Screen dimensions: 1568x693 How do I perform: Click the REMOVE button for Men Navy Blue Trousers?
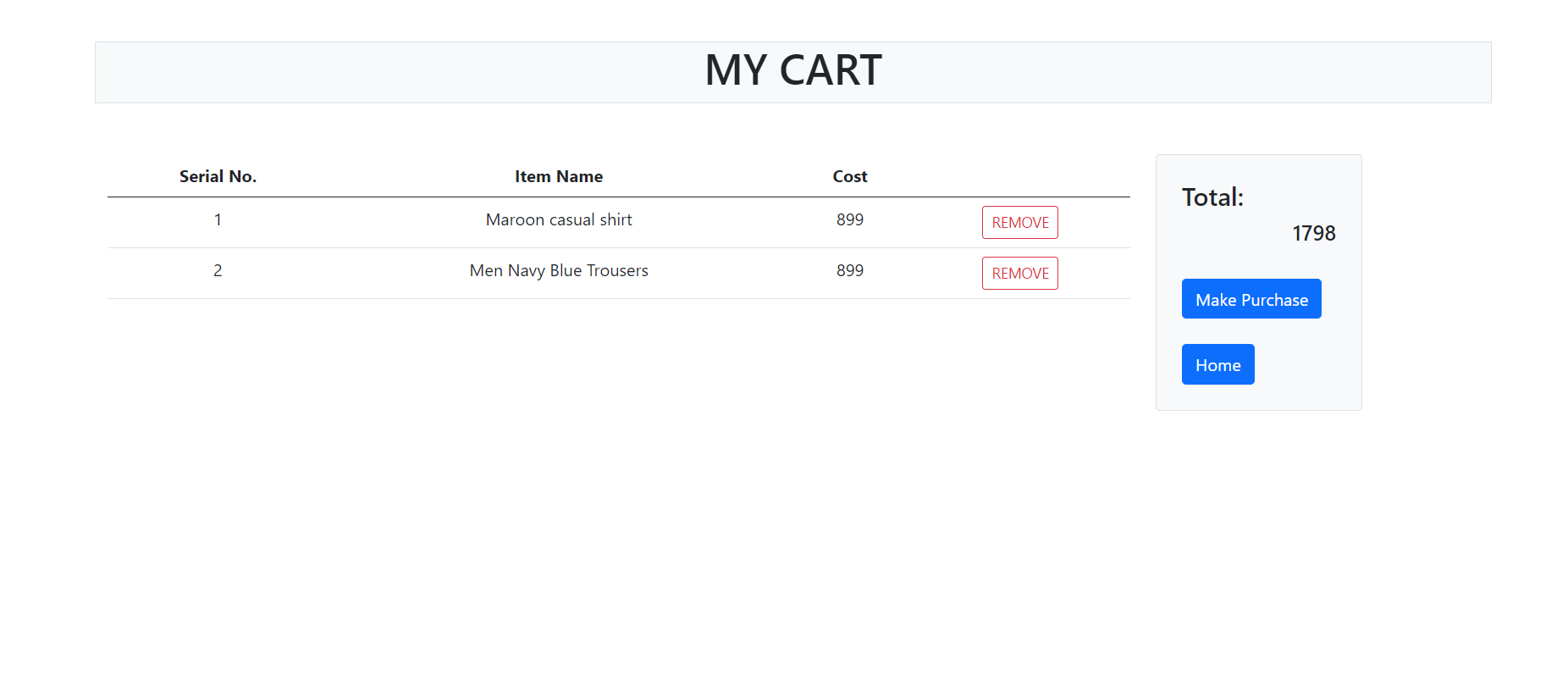[1019, 273]
